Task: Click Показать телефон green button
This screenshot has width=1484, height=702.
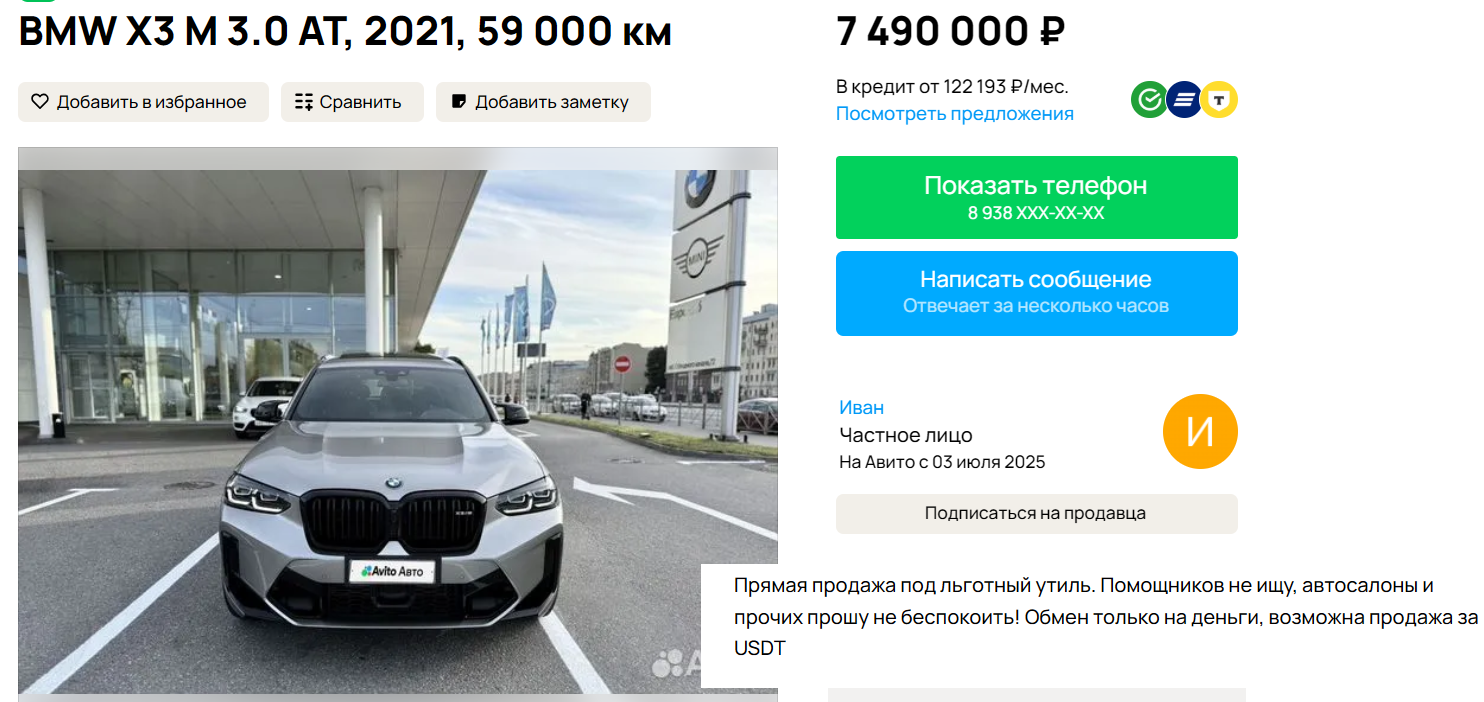Action: tap(1037, 197)
